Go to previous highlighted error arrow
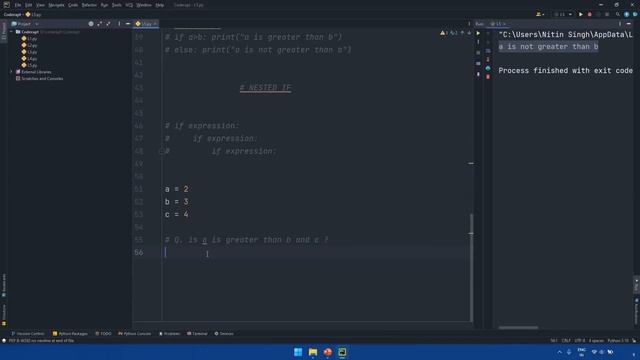Image resolution: width=640 pixels, height=360 pixels. 462,33
